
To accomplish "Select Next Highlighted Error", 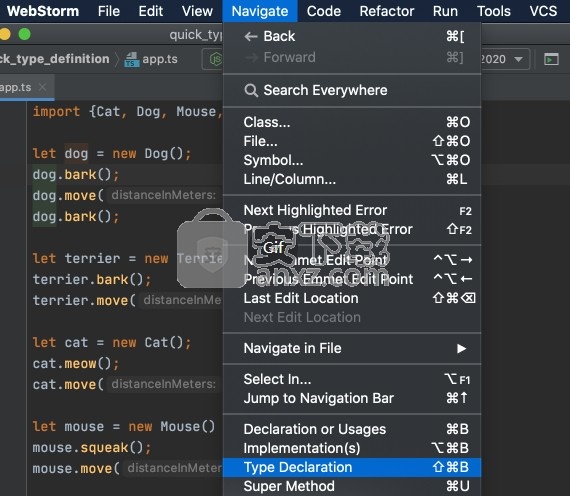I will pyautogui.click(x=352, y=210).
